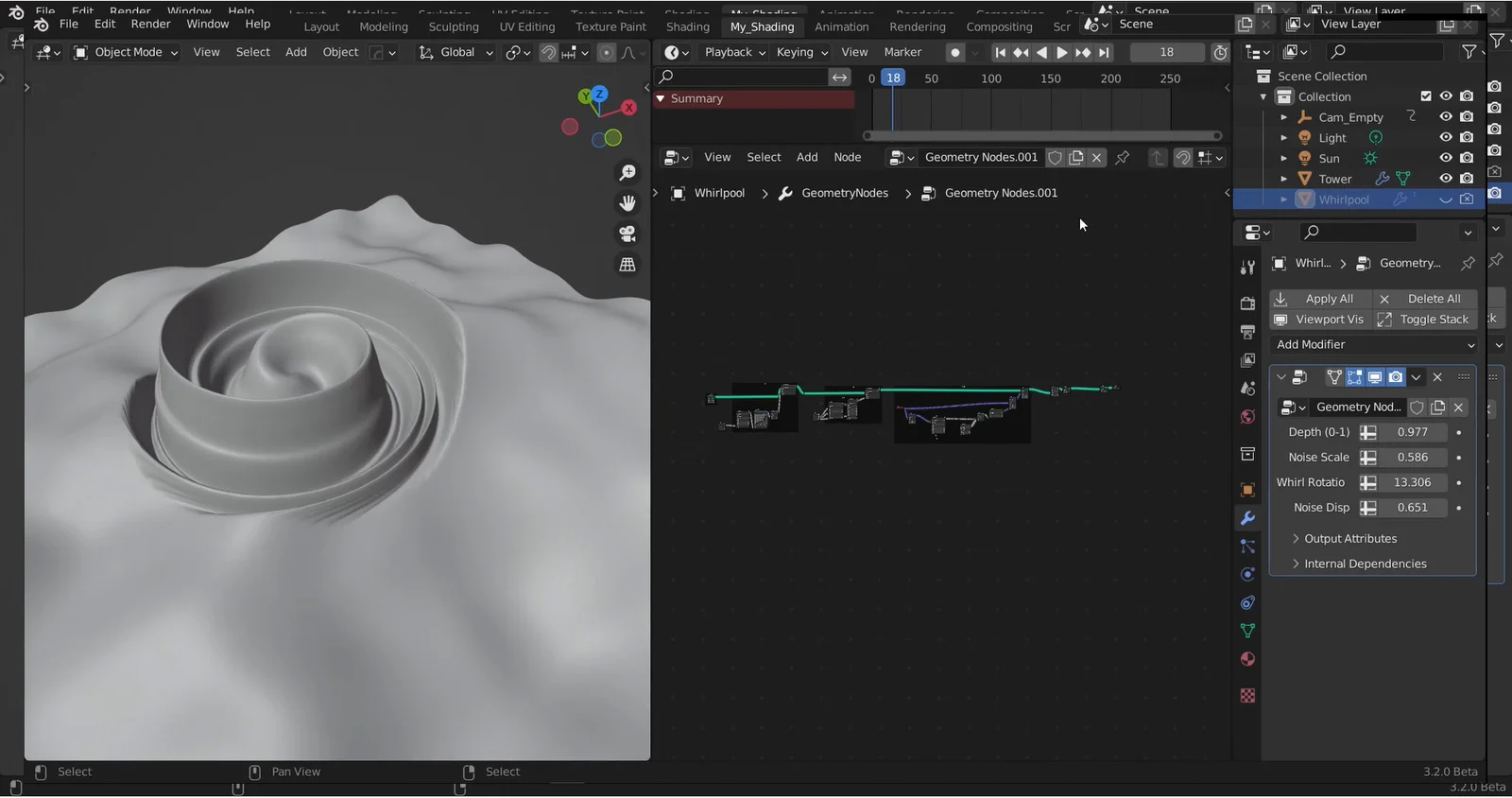Open Object Mode dropdown
The height and width of the screenshot is (798, 1512).
coord(126,53)
